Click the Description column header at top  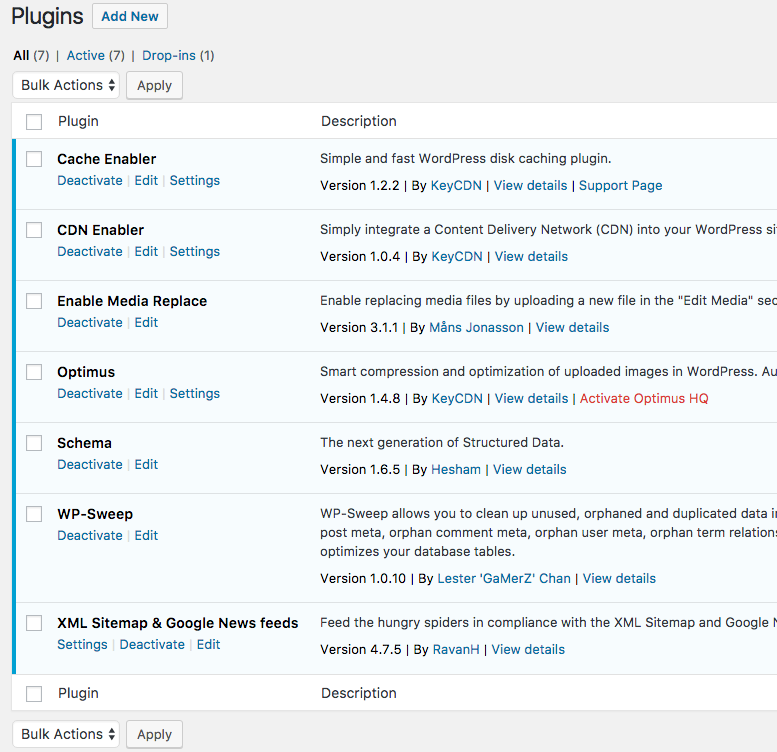pos(359,121)
